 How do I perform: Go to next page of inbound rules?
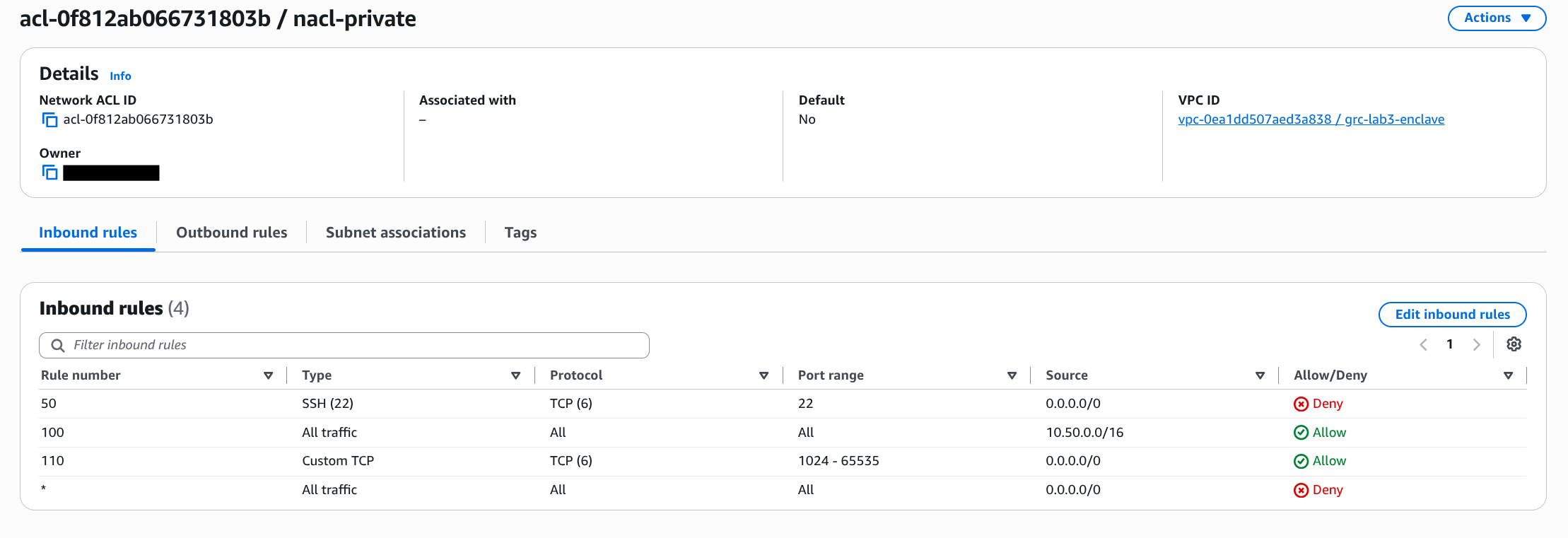[1476, 344]
